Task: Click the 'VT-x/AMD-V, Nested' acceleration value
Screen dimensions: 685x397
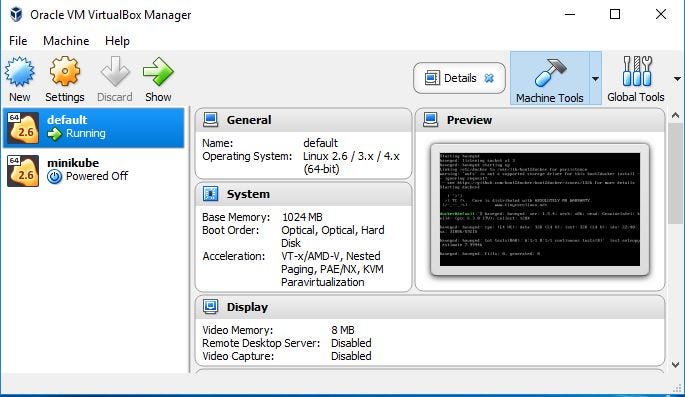Action: (x=331, y=256)
